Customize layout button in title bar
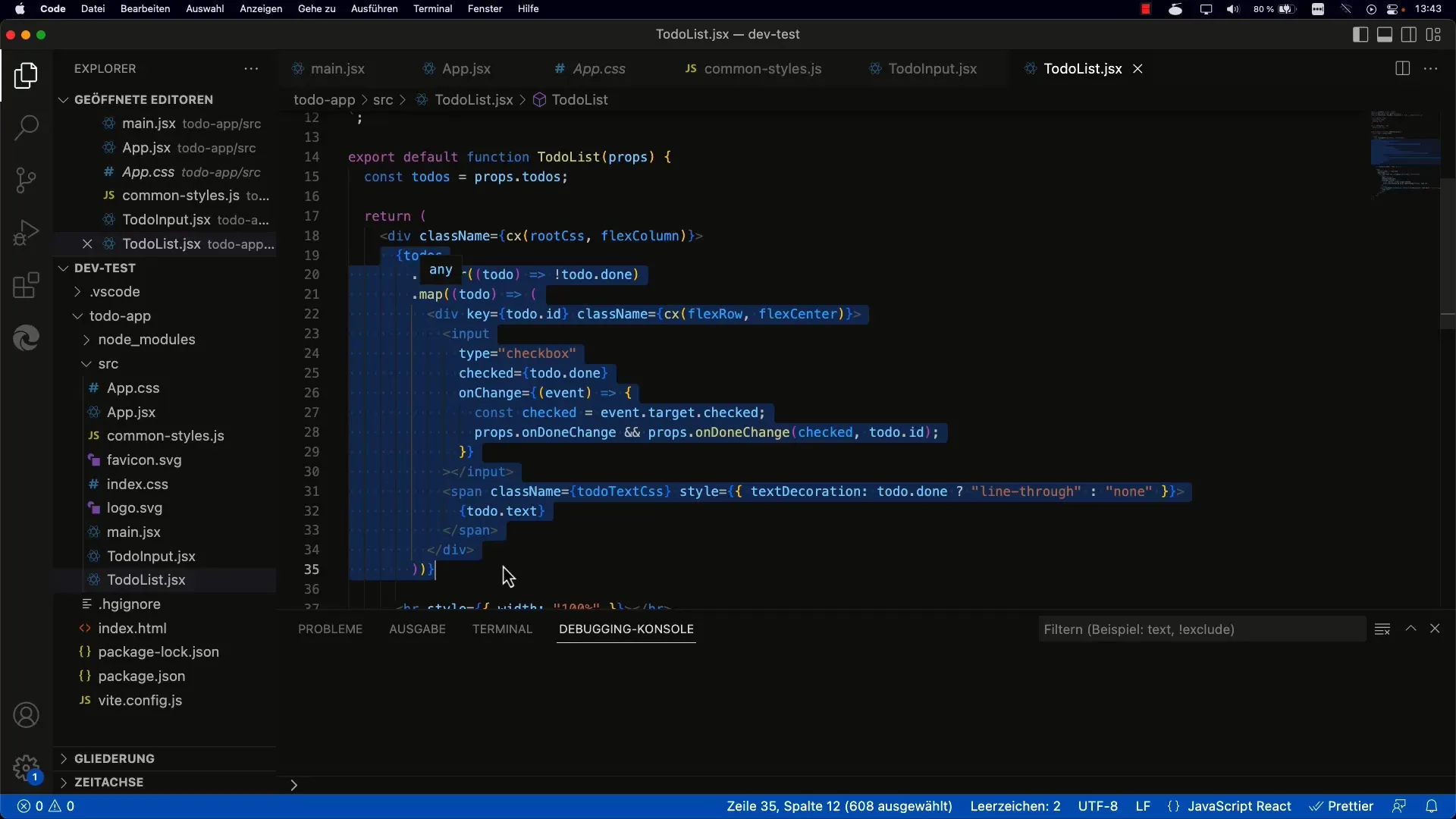Screen dimensions: 1456x819 [1433, 34]
